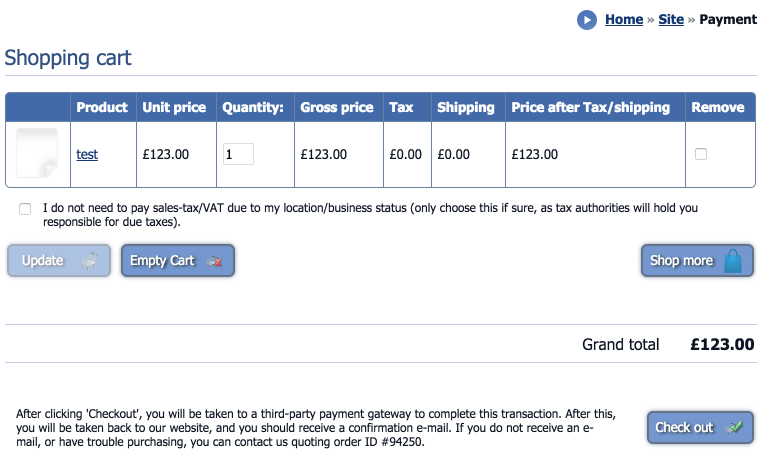The height and width of the screenshot is (462, 766).
Task: Focus the Quantity input field
Action: [238, 154]
